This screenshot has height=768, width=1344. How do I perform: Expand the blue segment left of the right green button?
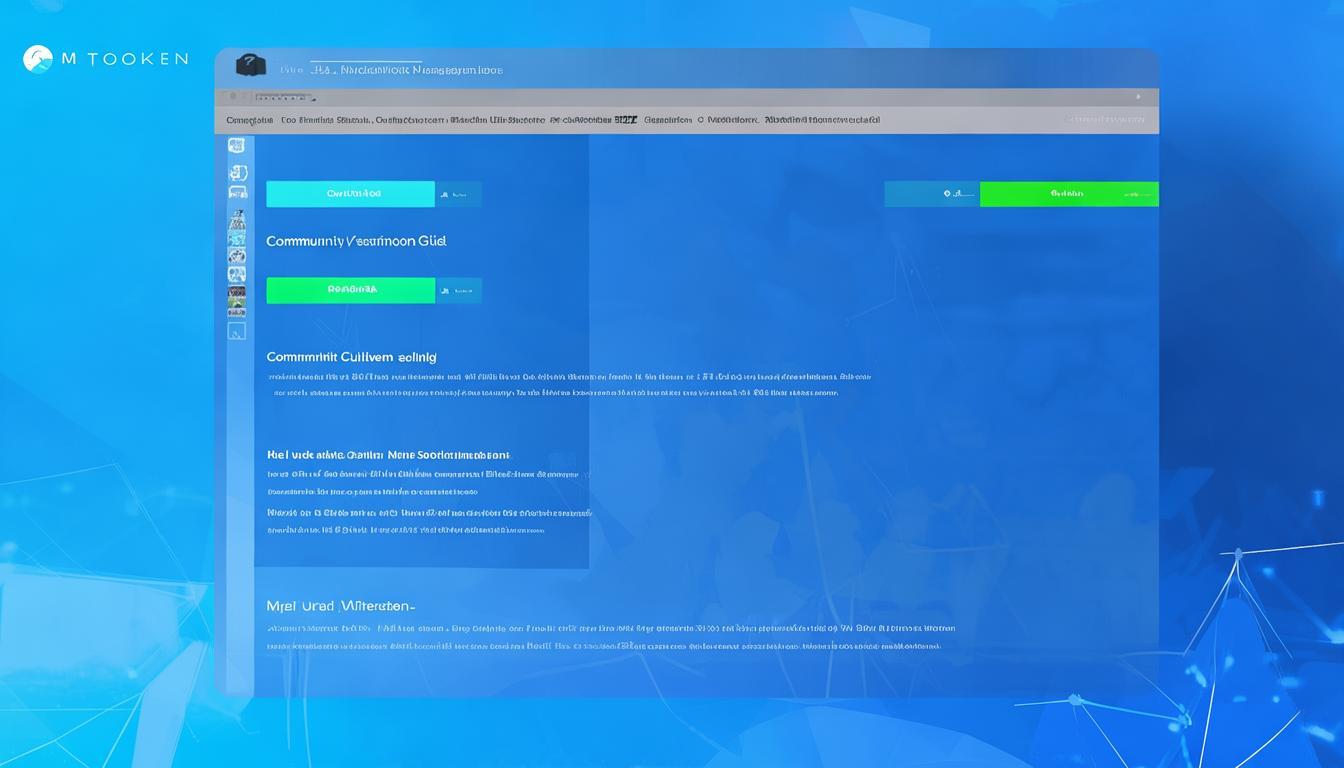[x=932, y=194]
